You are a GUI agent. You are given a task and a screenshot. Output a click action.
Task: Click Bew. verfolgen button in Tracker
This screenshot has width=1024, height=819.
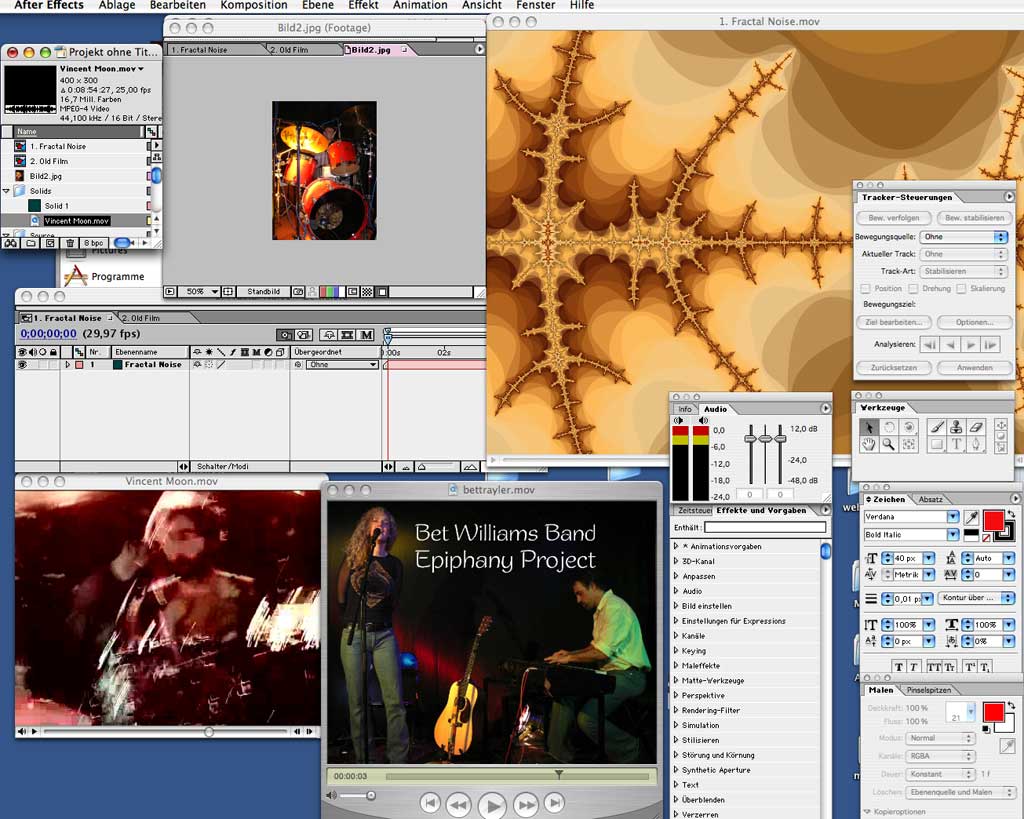pos(893,217)
